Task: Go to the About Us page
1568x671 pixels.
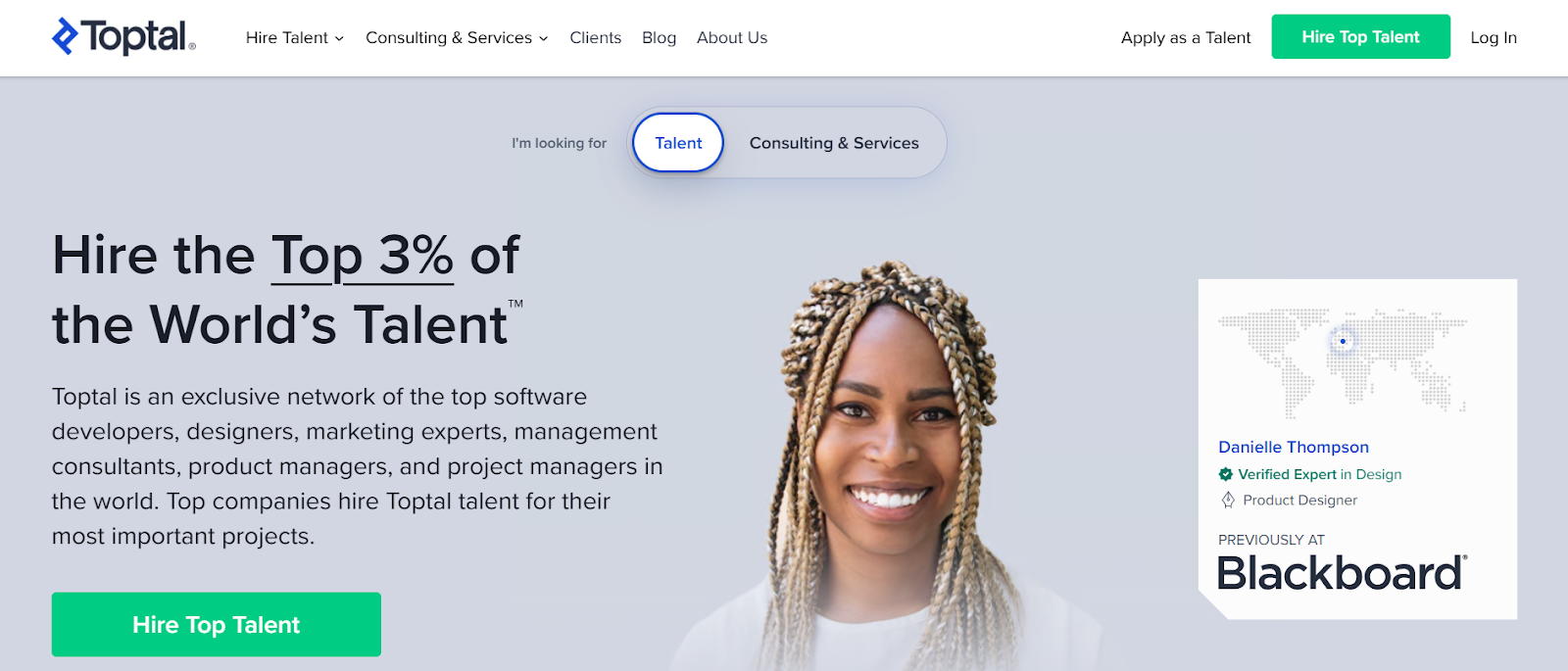Action: pyautogui.click(x=732, y=37)
